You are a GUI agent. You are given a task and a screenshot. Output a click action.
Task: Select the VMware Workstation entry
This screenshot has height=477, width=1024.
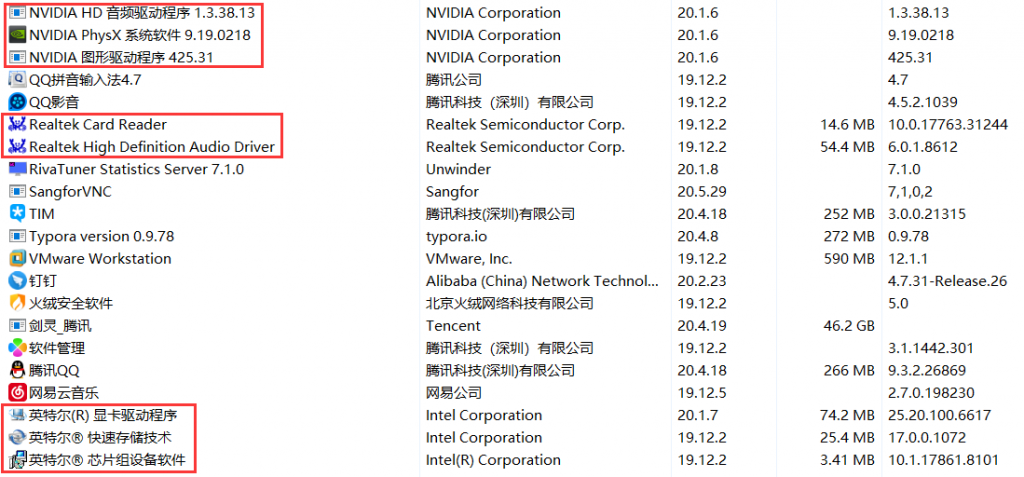click(100, 259)
